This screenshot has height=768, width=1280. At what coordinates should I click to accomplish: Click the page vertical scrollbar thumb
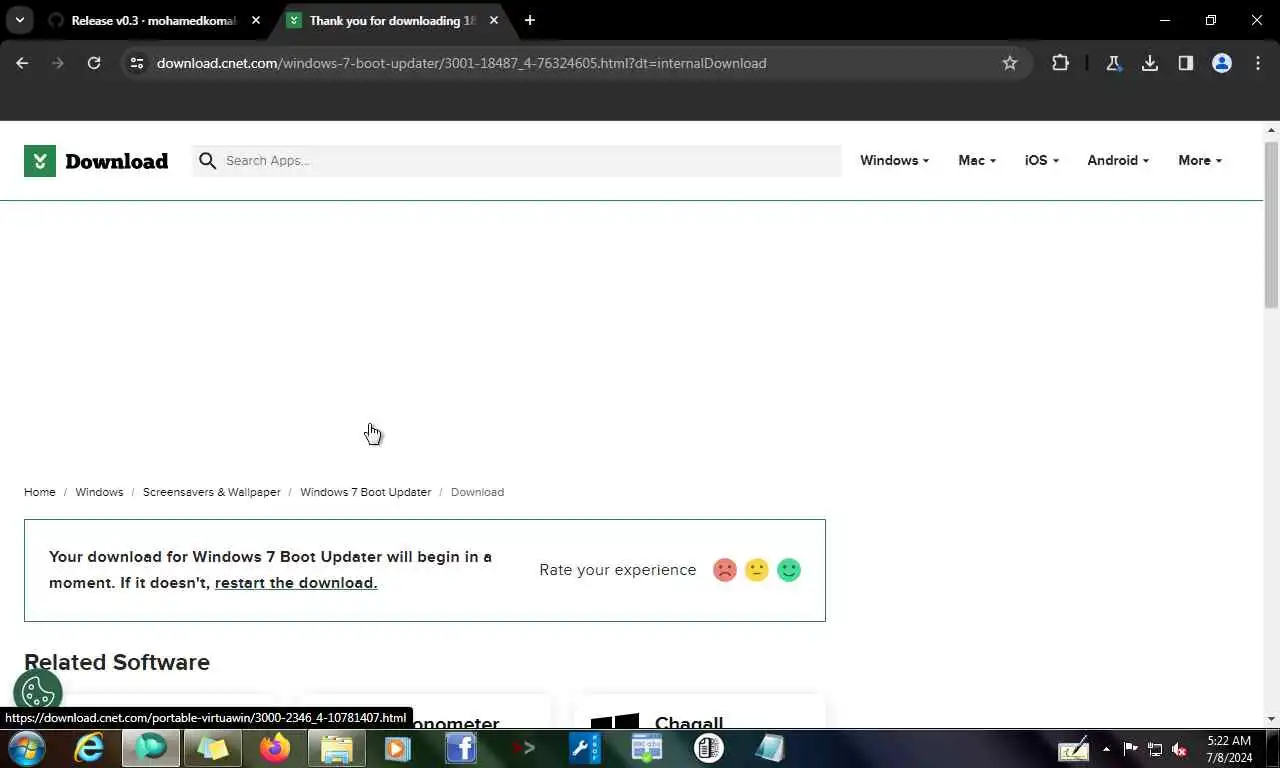[x=1272, y=225]
